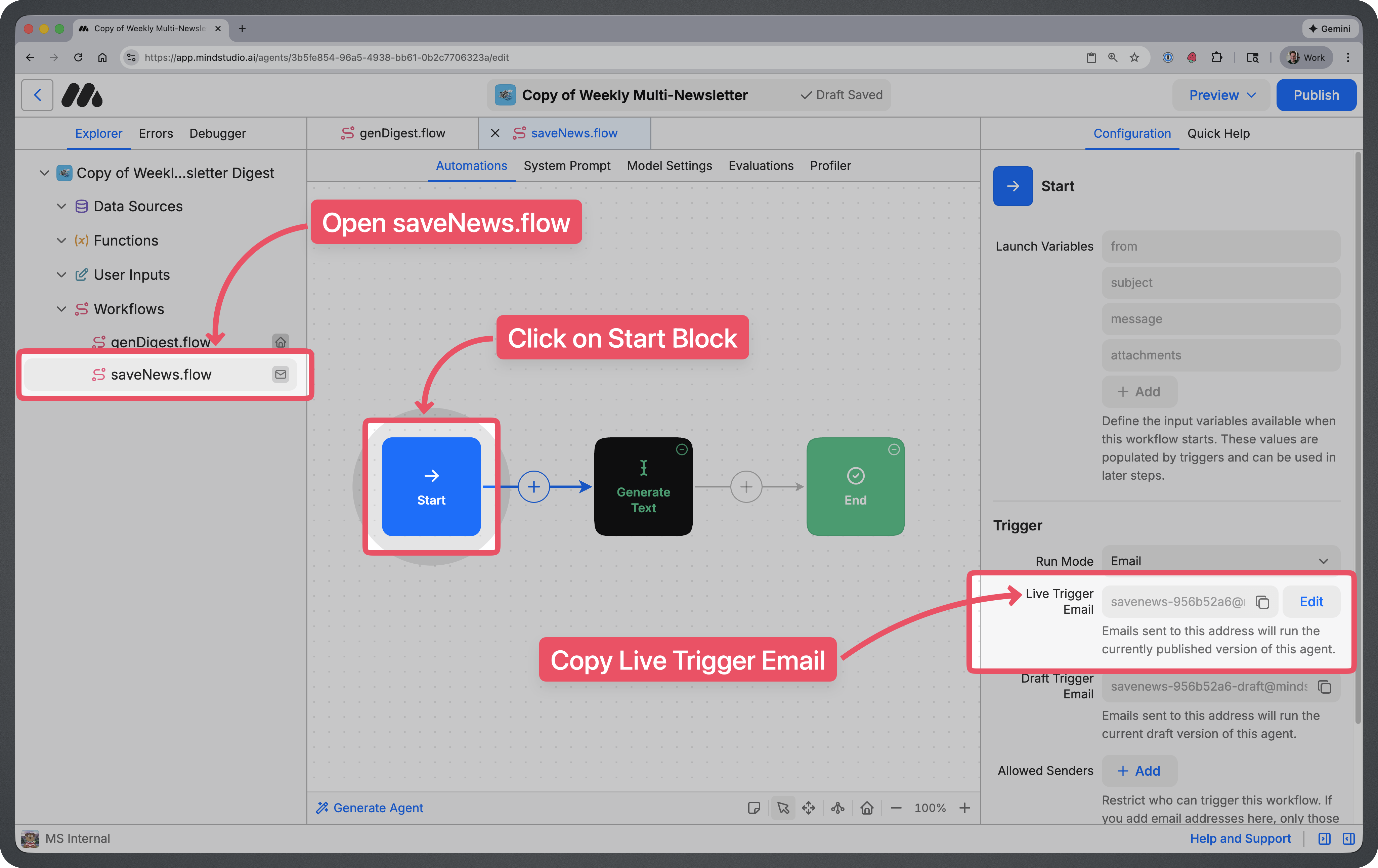This screenshot has height=868, width=1378.
Task: Click the Publish button
Action: (x=1316, y=95)
